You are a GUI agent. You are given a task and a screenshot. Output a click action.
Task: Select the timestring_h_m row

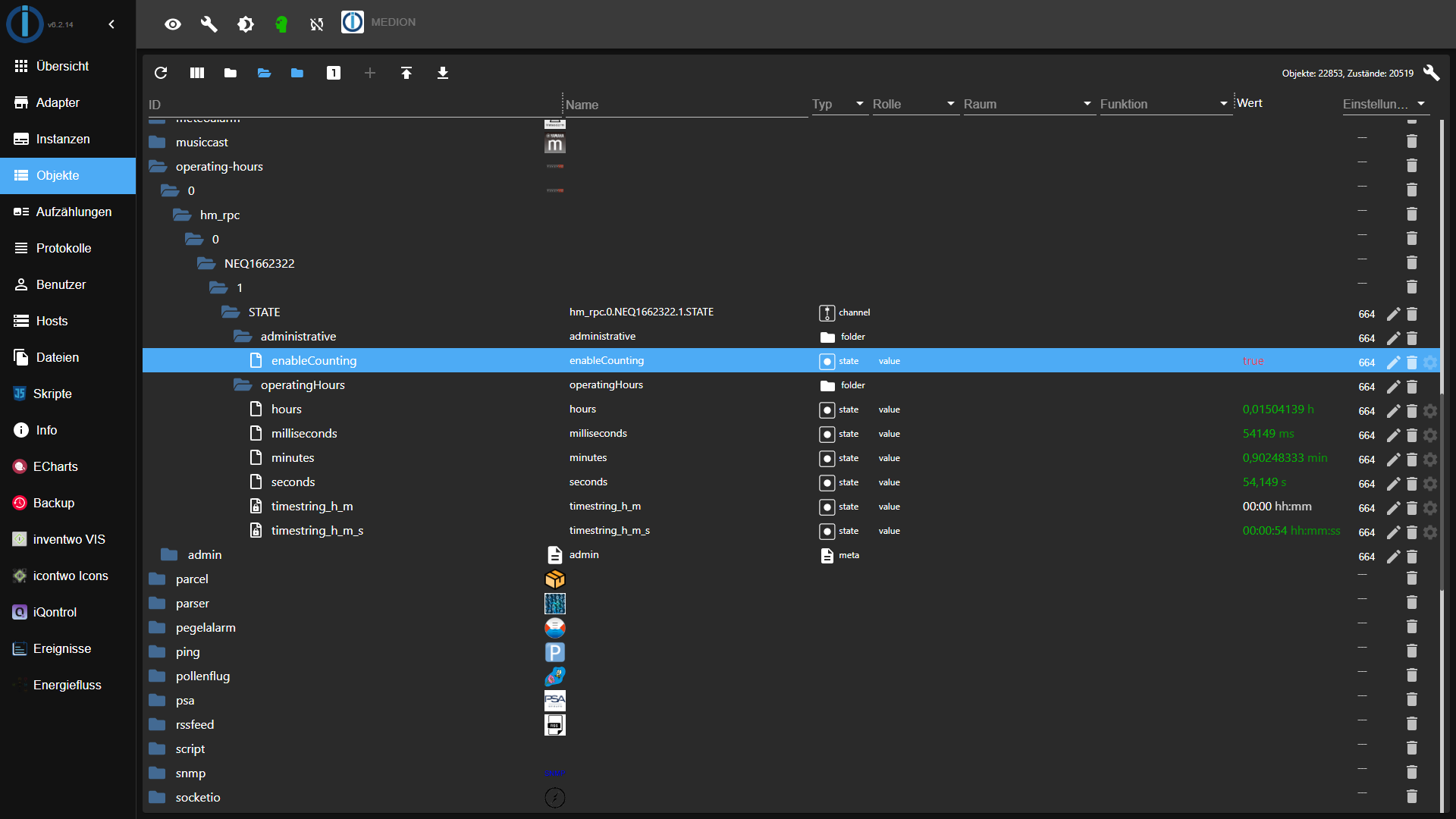tap(792, 506)
